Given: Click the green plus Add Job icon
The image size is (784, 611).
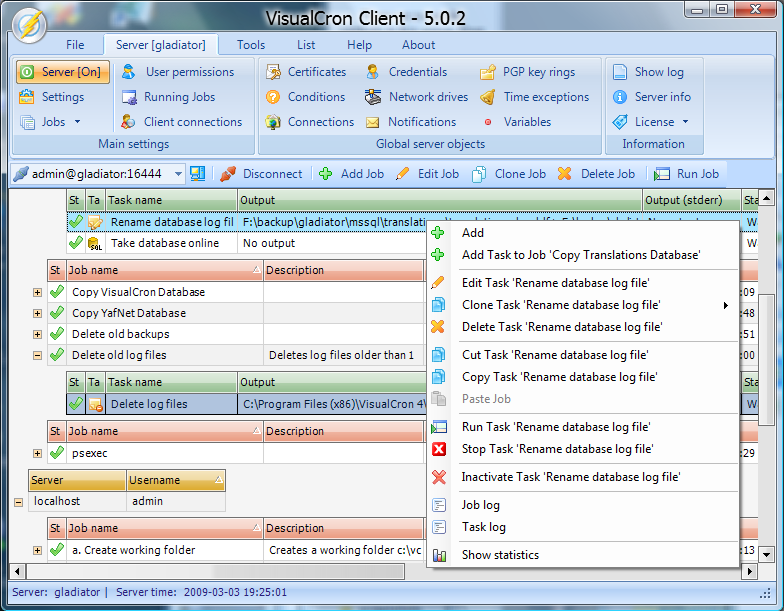Looking at the screenshot, I should click(326, 174).
